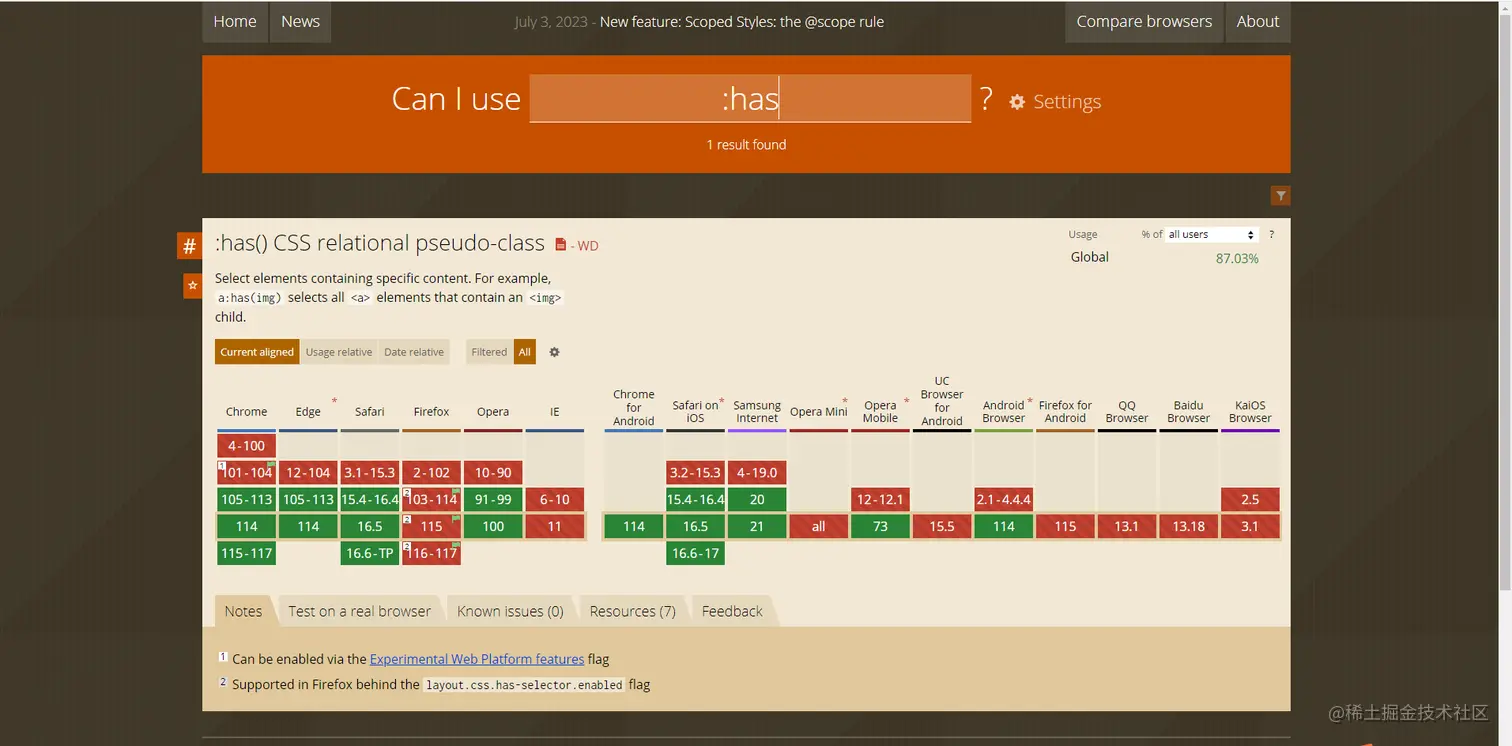Click the QQ Browser column header
Image resolution: width=1512 pixels, height=746 pixels.
tap(1127, 412)
